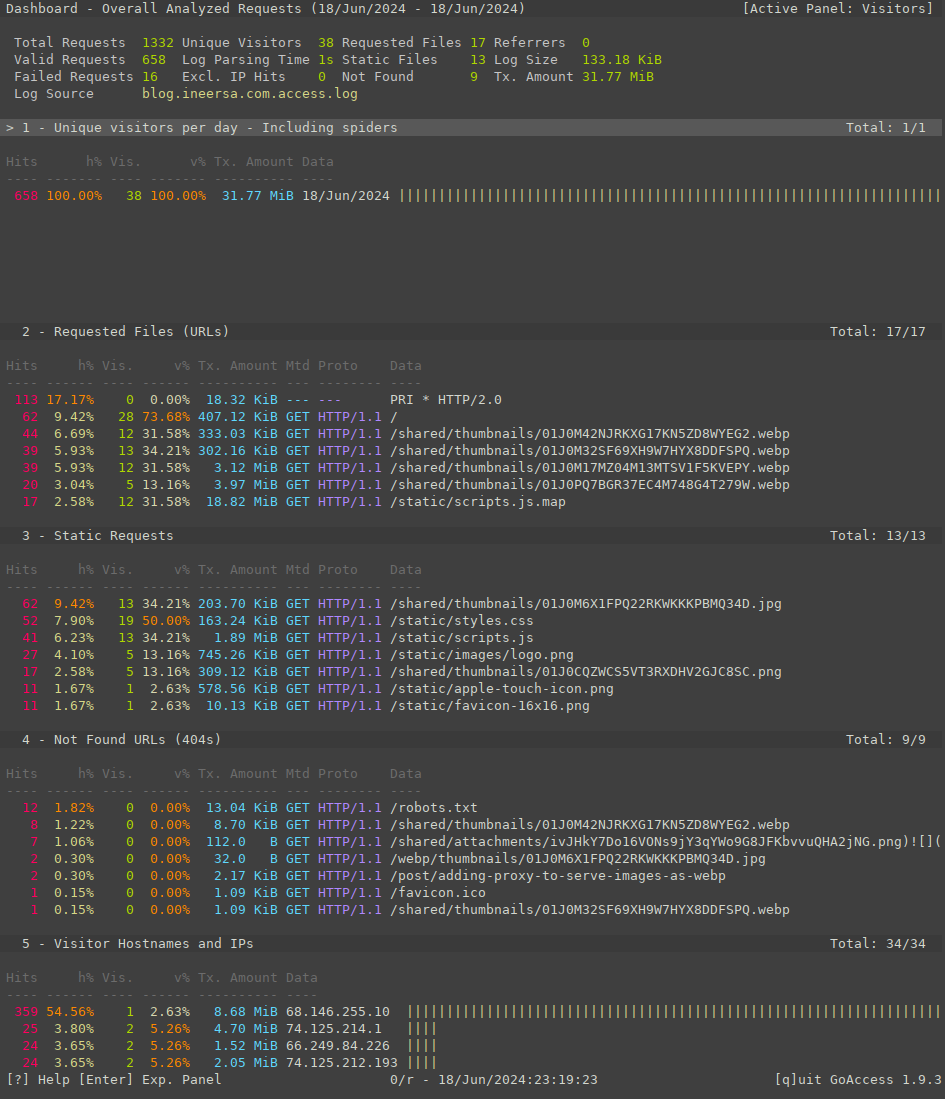Click the 18.82 MiB transfer amount value
The image size is (945, 1099).
click(x=242, y=502)
